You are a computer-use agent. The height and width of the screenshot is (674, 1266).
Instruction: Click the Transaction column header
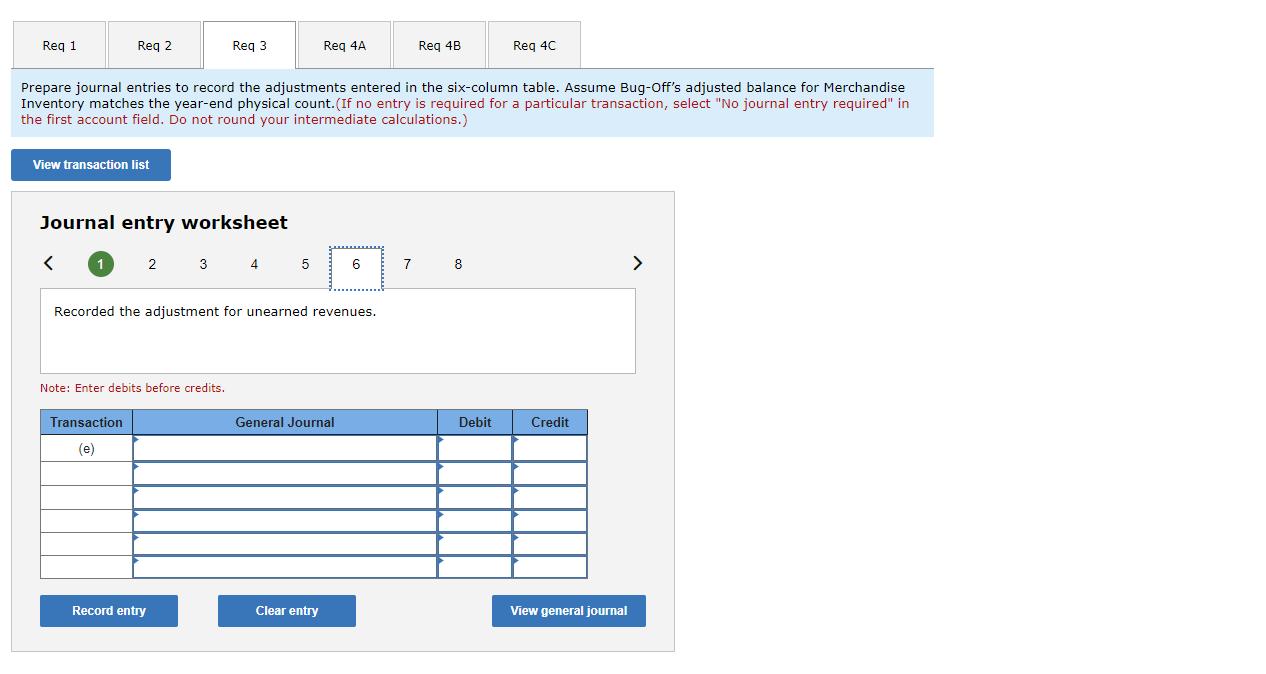point(87,422)
